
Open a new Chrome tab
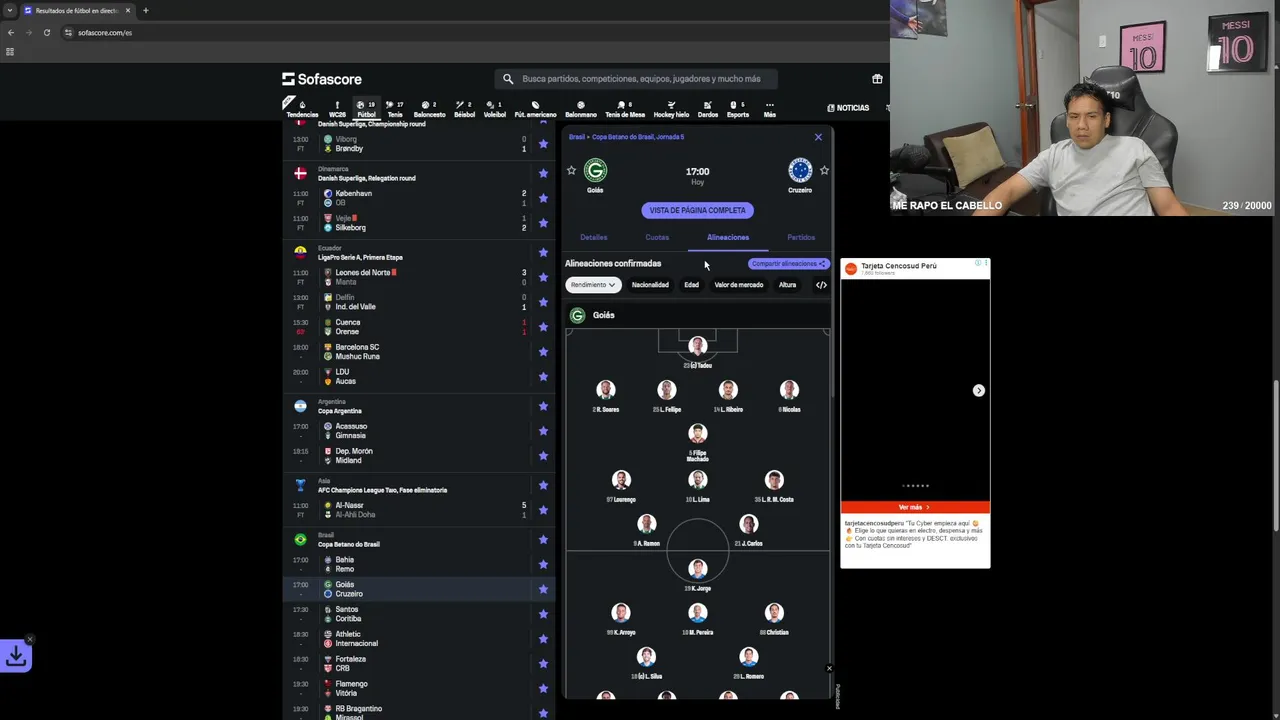(x=145, y=10)
